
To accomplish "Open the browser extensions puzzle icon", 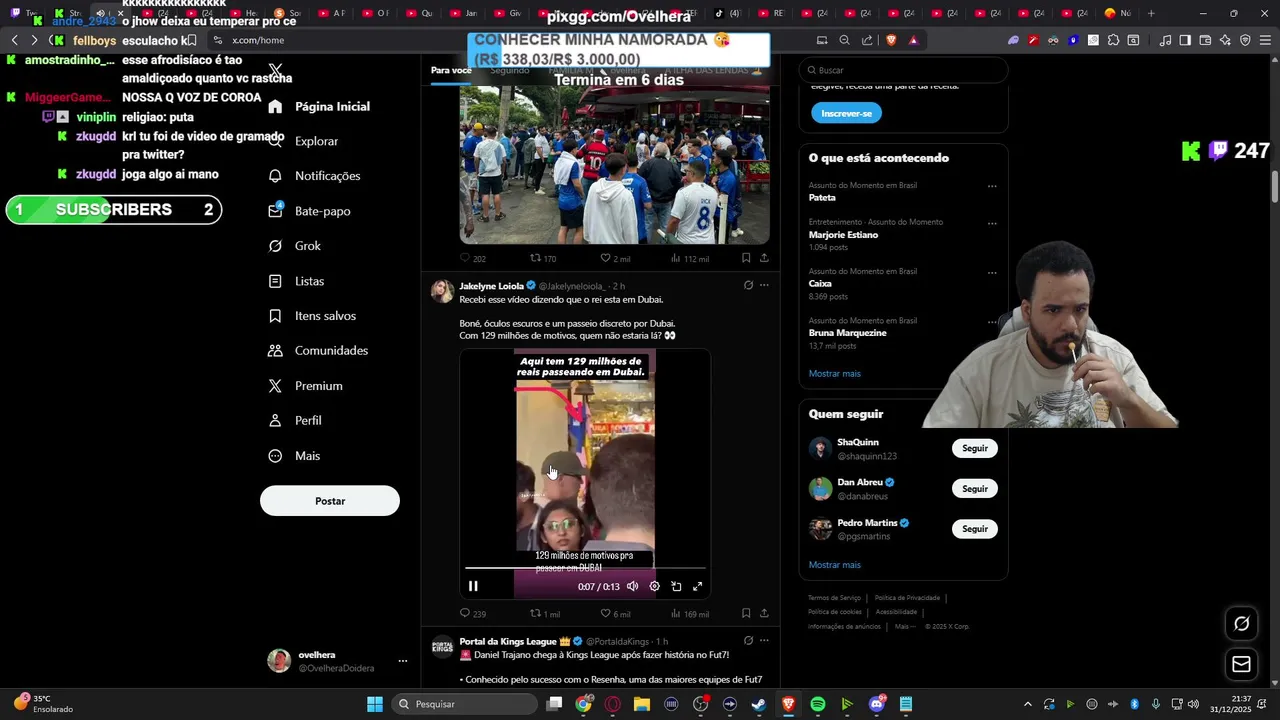I will pyautogui.click(x=1113, y=40).
